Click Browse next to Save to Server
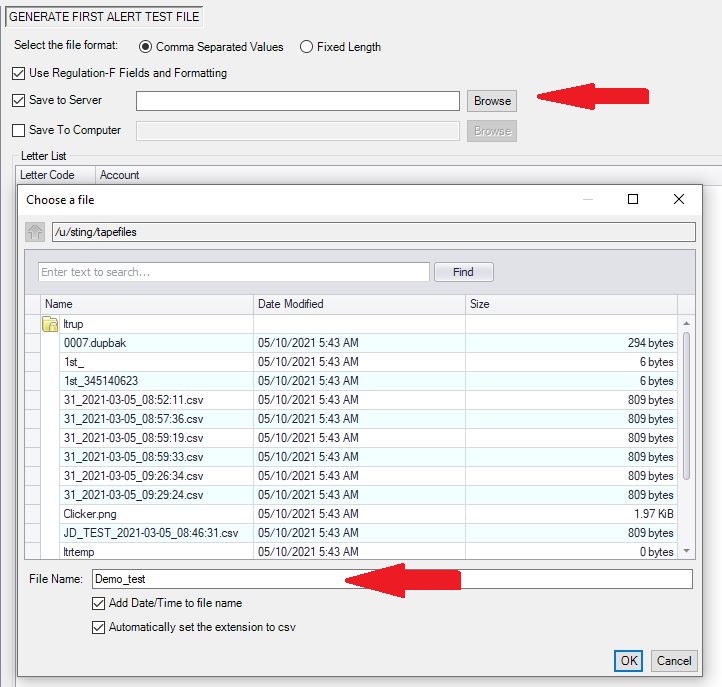 coord(492,101)
